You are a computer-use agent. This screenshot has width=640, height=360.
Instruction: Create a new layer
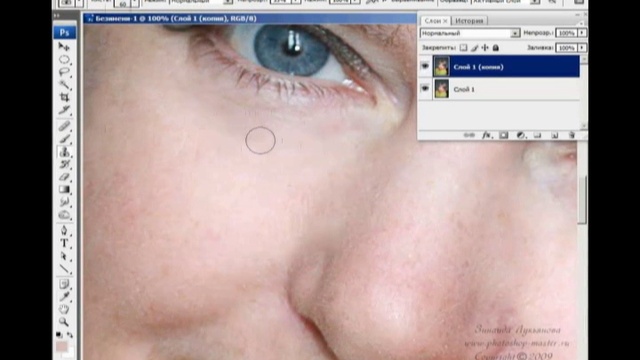click(555, 135)
